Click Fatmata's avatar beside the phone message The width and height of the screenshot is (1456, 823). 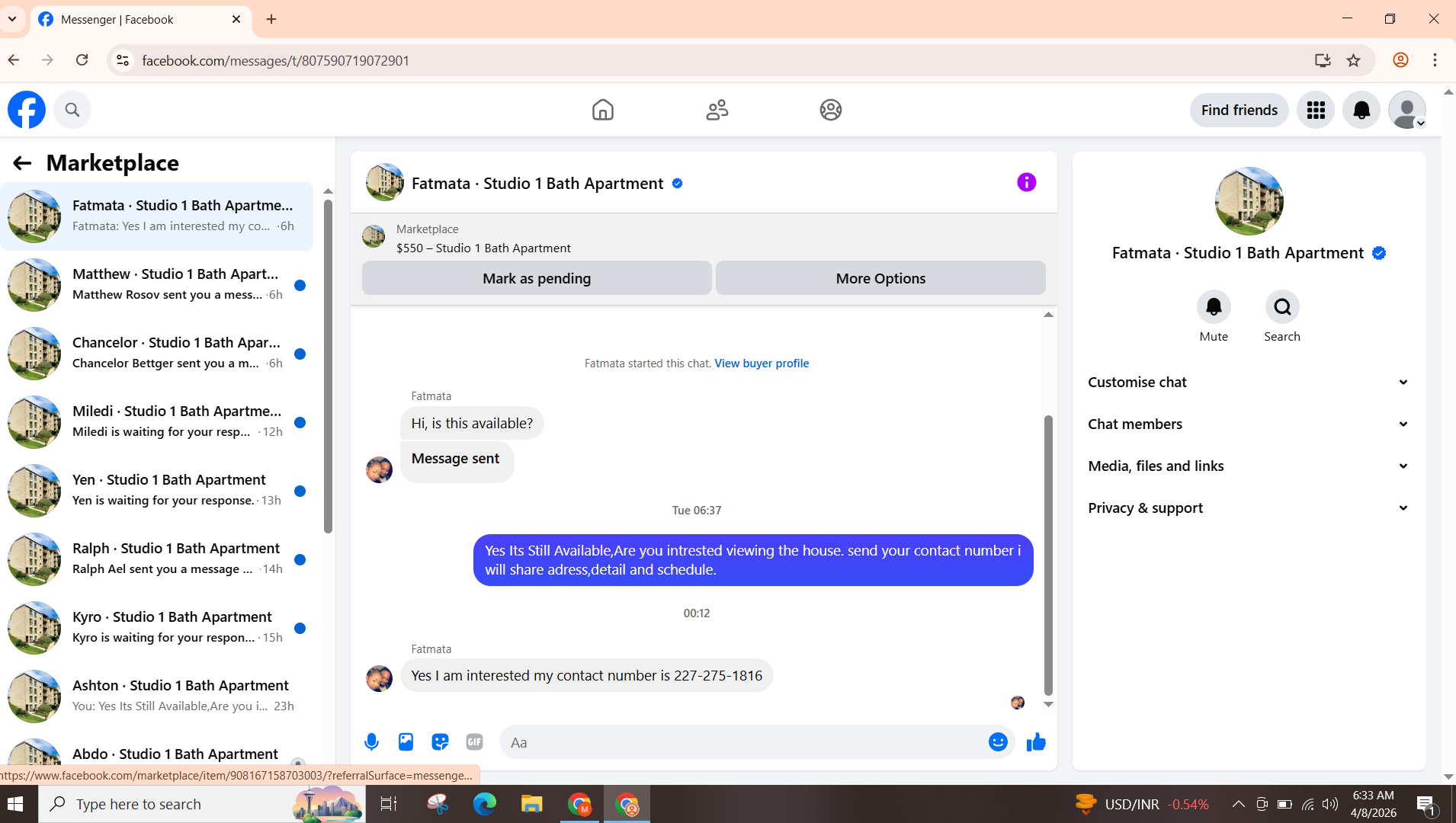coord(379,678)
